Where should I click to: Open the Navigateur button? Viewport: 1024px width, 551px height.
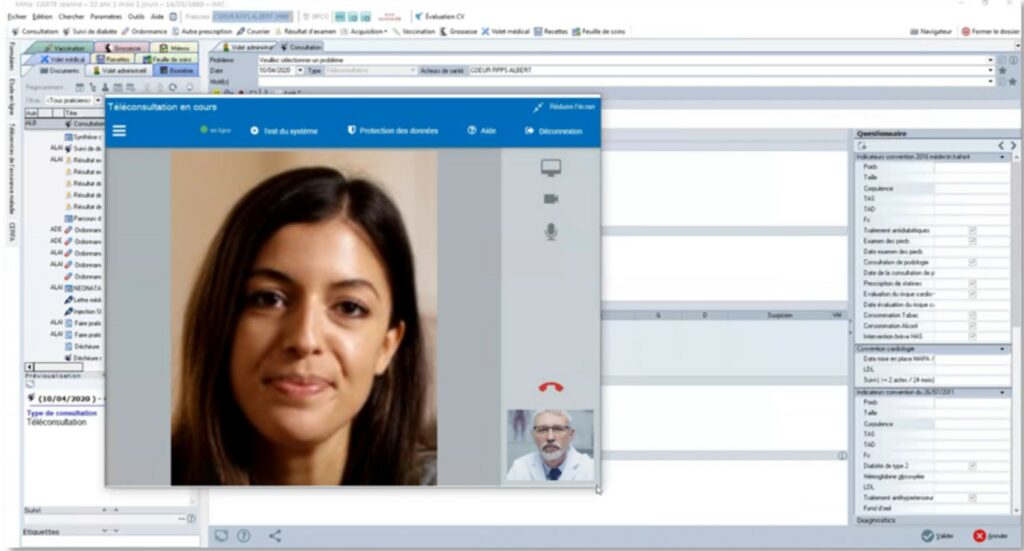pos(931,31)
